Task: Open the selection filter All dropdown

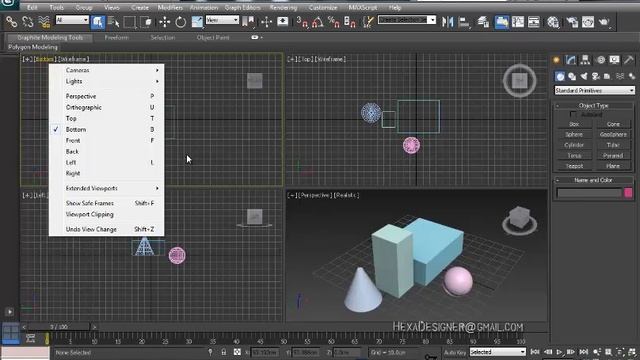Action: (x=72, y=20)
